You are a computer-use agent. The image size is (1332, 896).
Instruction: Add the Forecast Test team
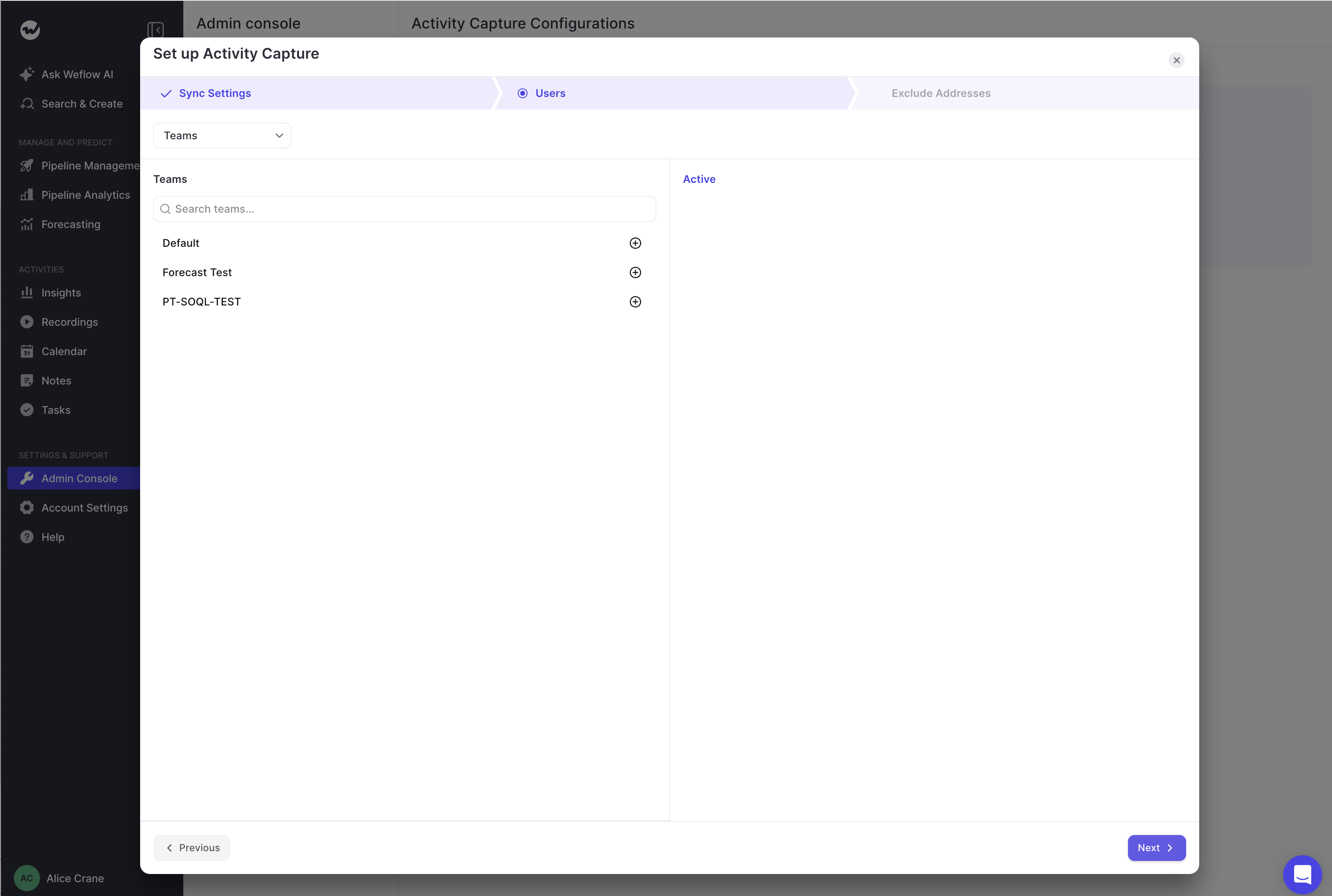click(x=635, y=272)
